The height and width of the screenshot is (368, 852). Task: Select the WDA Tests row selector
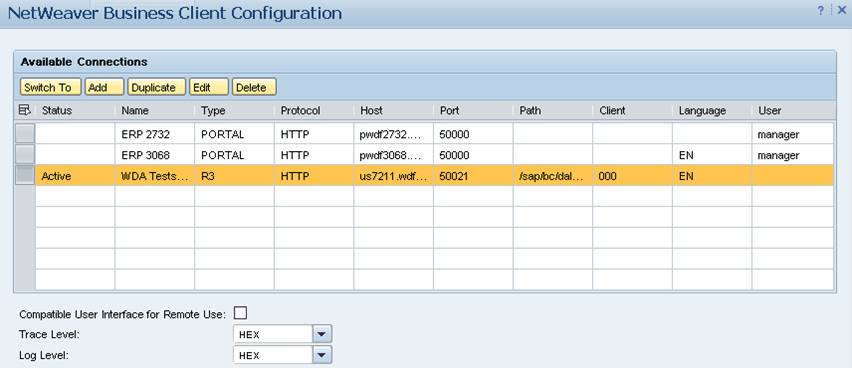click(24, 176)
